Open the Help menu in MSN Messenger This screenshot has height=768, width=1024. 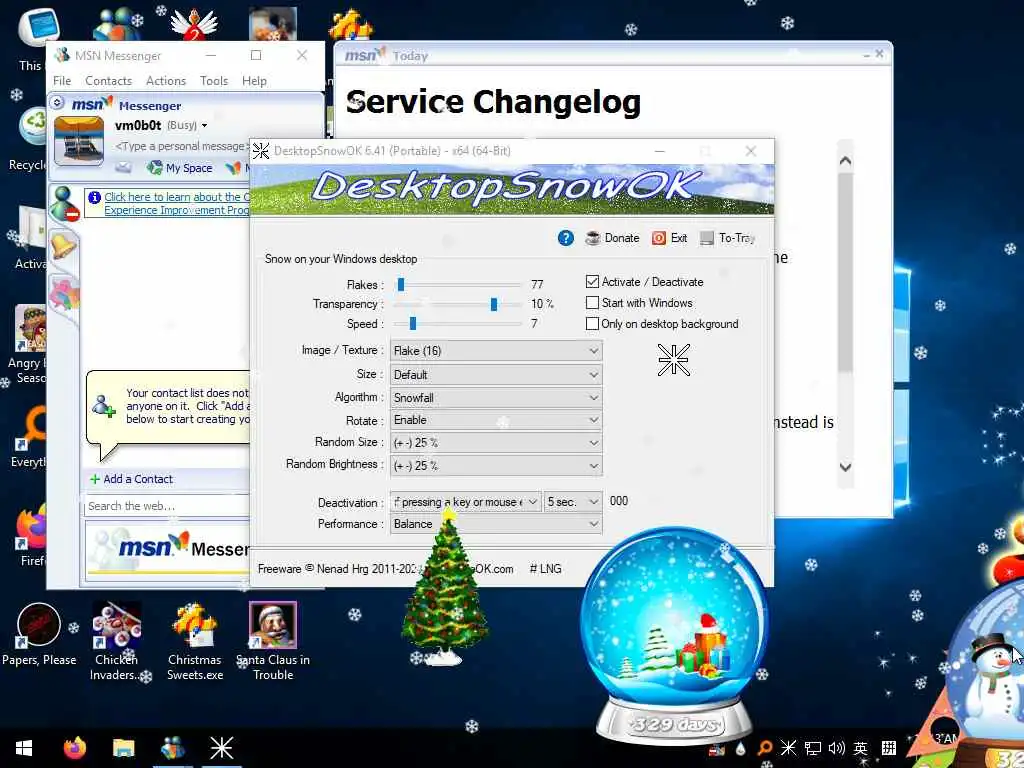tap(254, 81)
